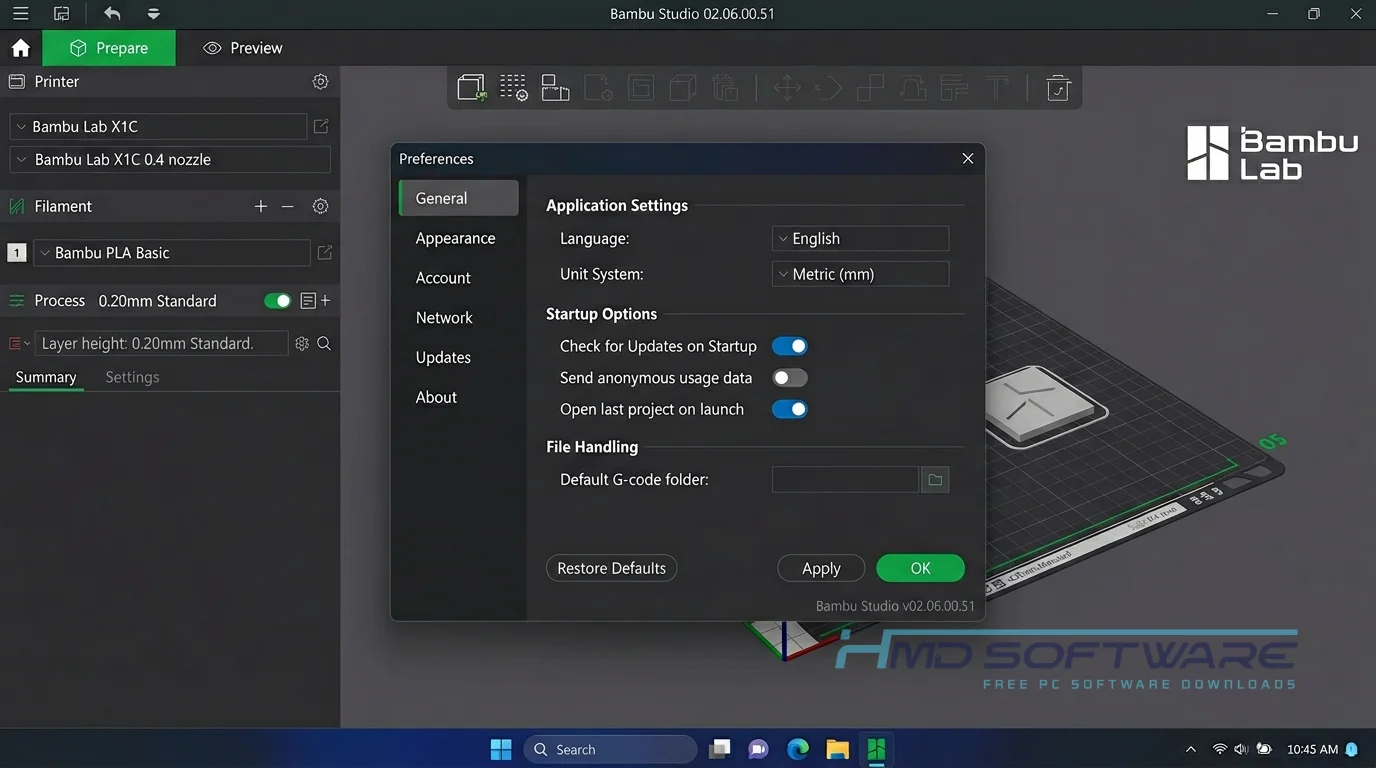Click the 10:45 AM clock
Image resolution: width=1376 pixels, height=768 pixels.
(x=1312, y=749)
